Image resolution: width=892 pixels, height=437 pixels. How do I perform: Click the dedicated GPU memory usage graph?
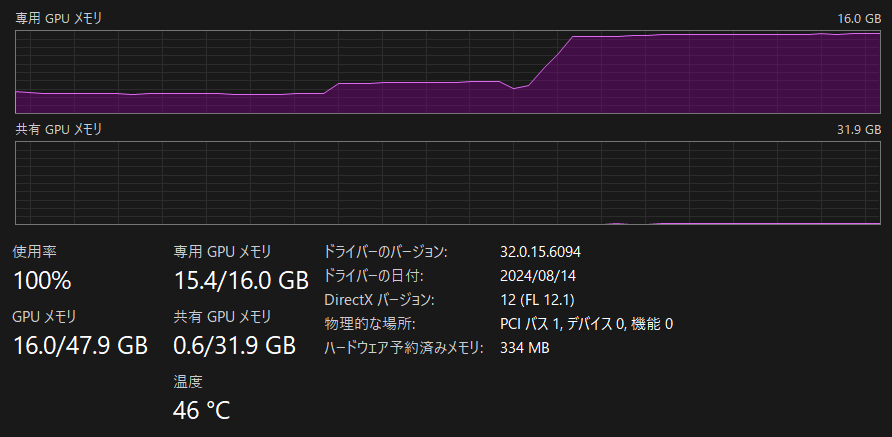(448, 71)
